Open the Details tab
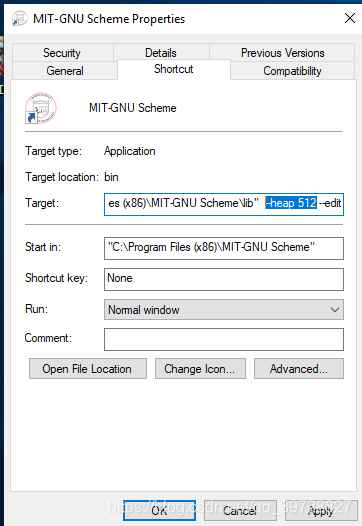 click(x=161, y=53)
